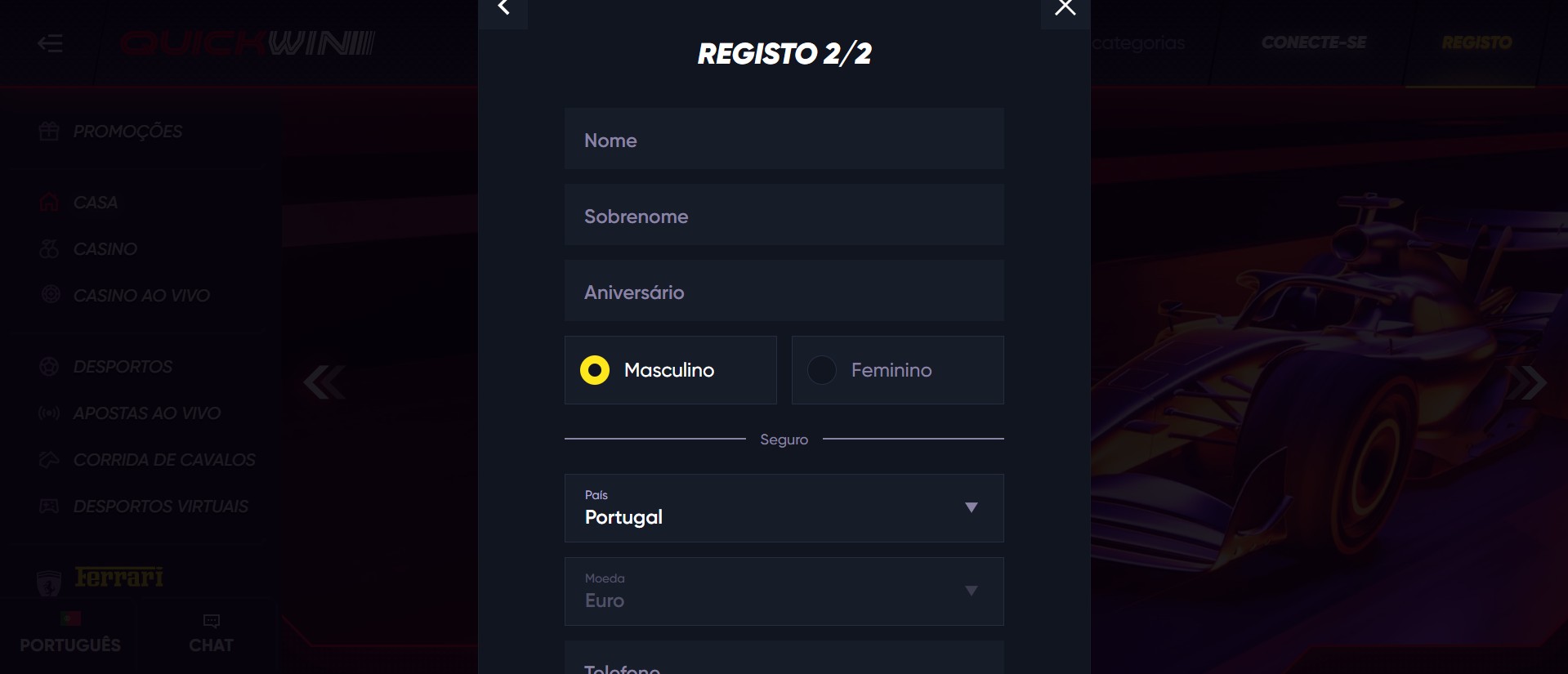This screenshot has height=674, width=1568.
Task: Collapse sidebar with the menu arrow icon
Action: tap(50, 43)
